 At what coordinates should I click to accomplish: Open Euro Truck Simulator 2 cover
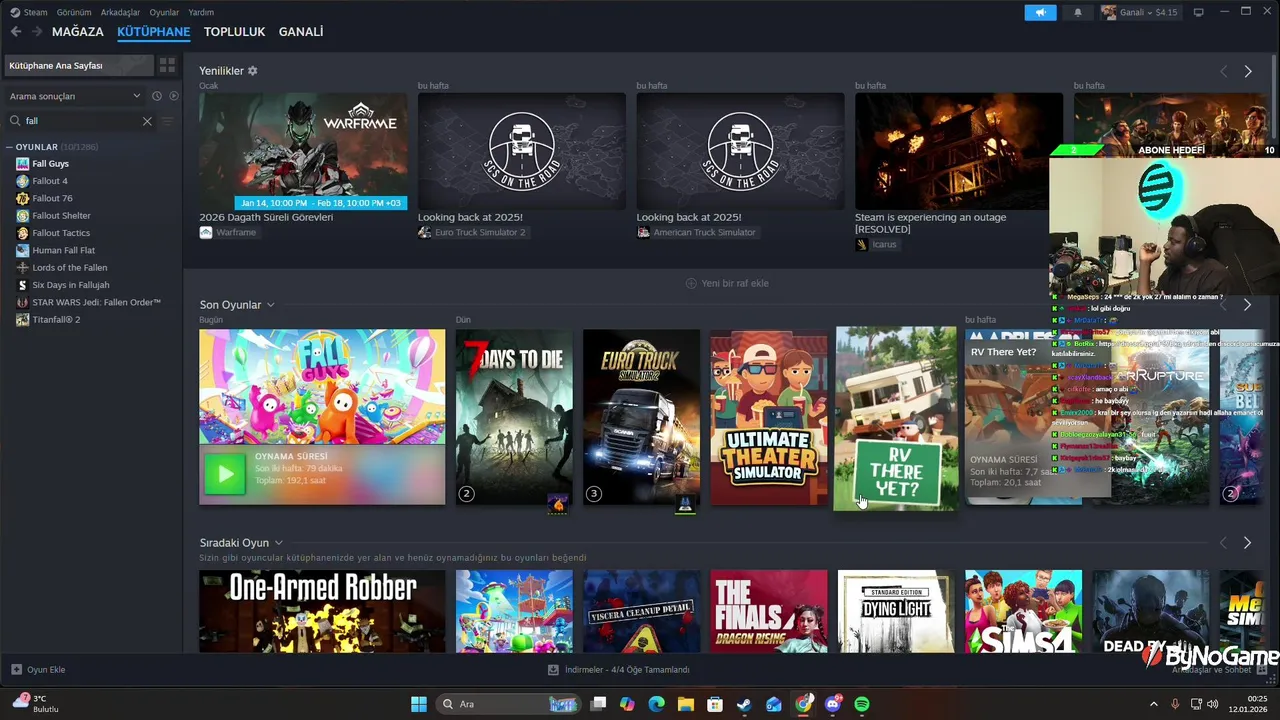click(x=641, y=417)
